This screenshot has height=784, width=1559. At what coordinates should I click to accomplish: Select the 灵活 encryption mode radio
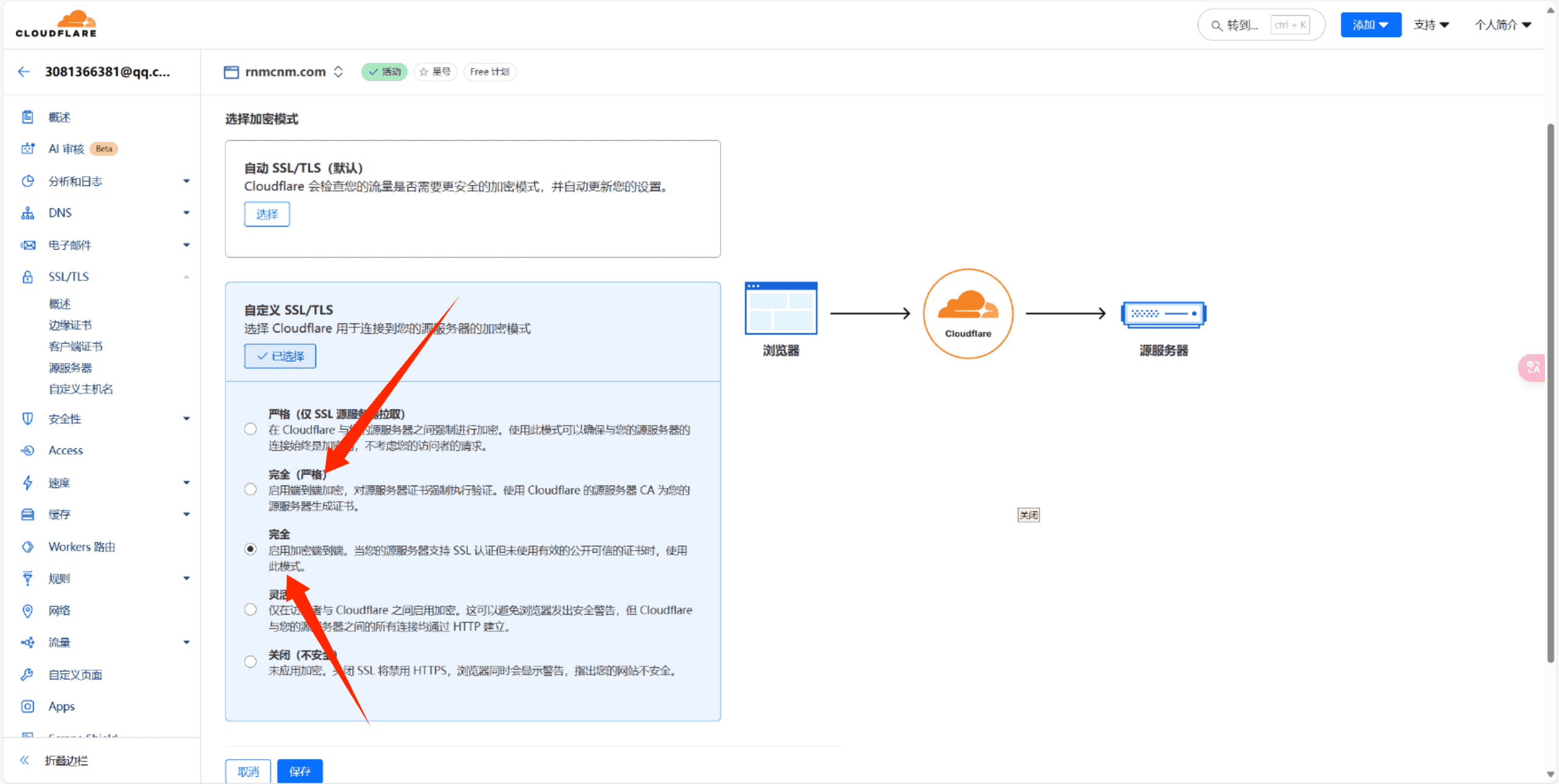click(x=250, y=609)
